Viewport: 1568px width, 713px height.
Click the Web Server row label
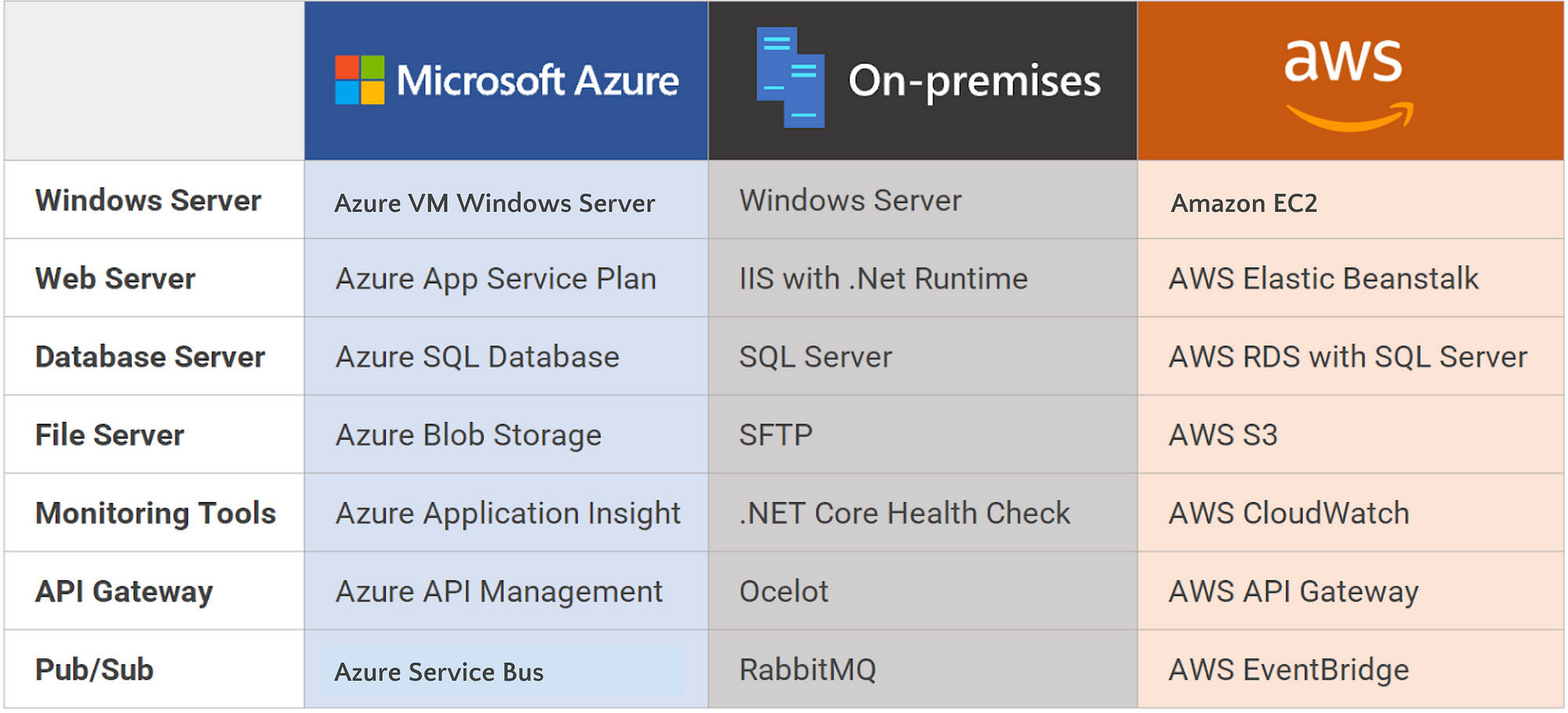pyautogui.click(x=115, y=278)
